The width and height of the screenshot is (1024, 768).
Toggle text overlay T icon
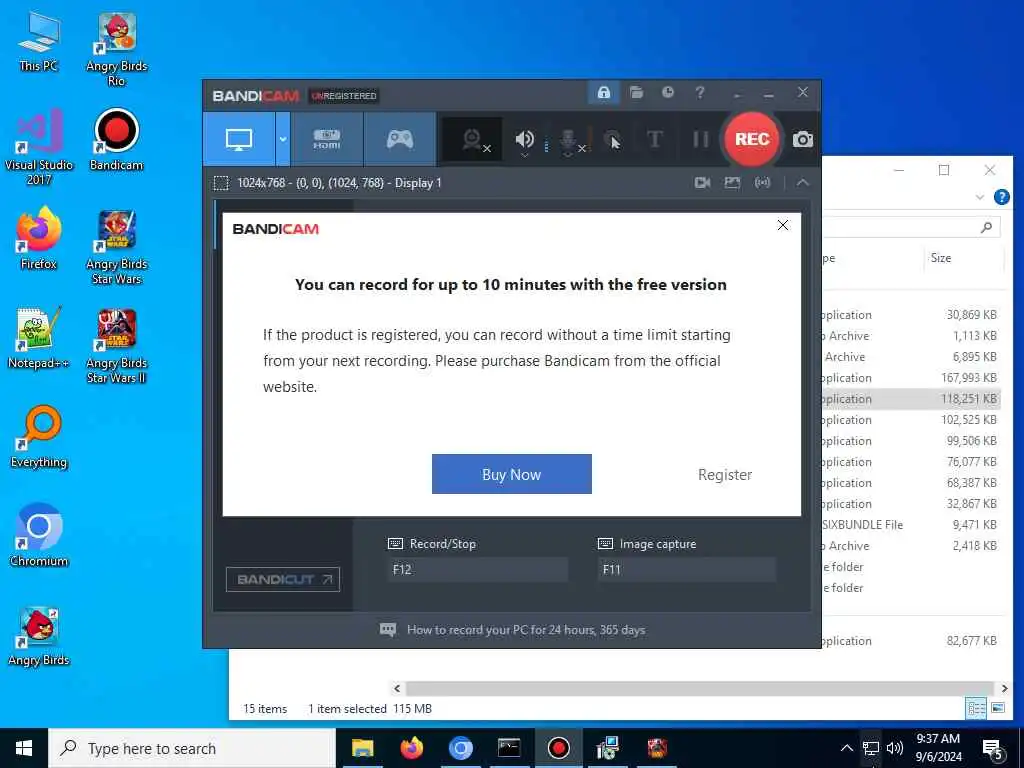coord(654,139)
